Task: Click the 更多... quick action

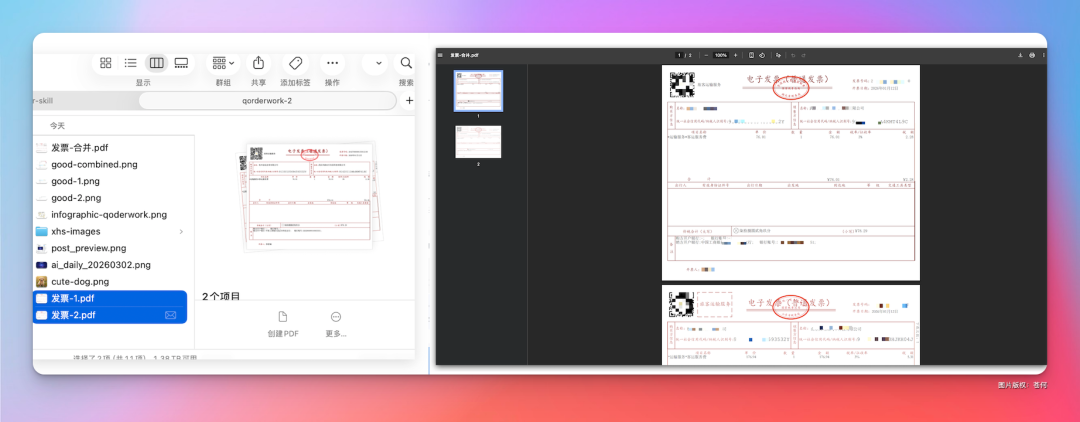Action: (x=336, y=324)
